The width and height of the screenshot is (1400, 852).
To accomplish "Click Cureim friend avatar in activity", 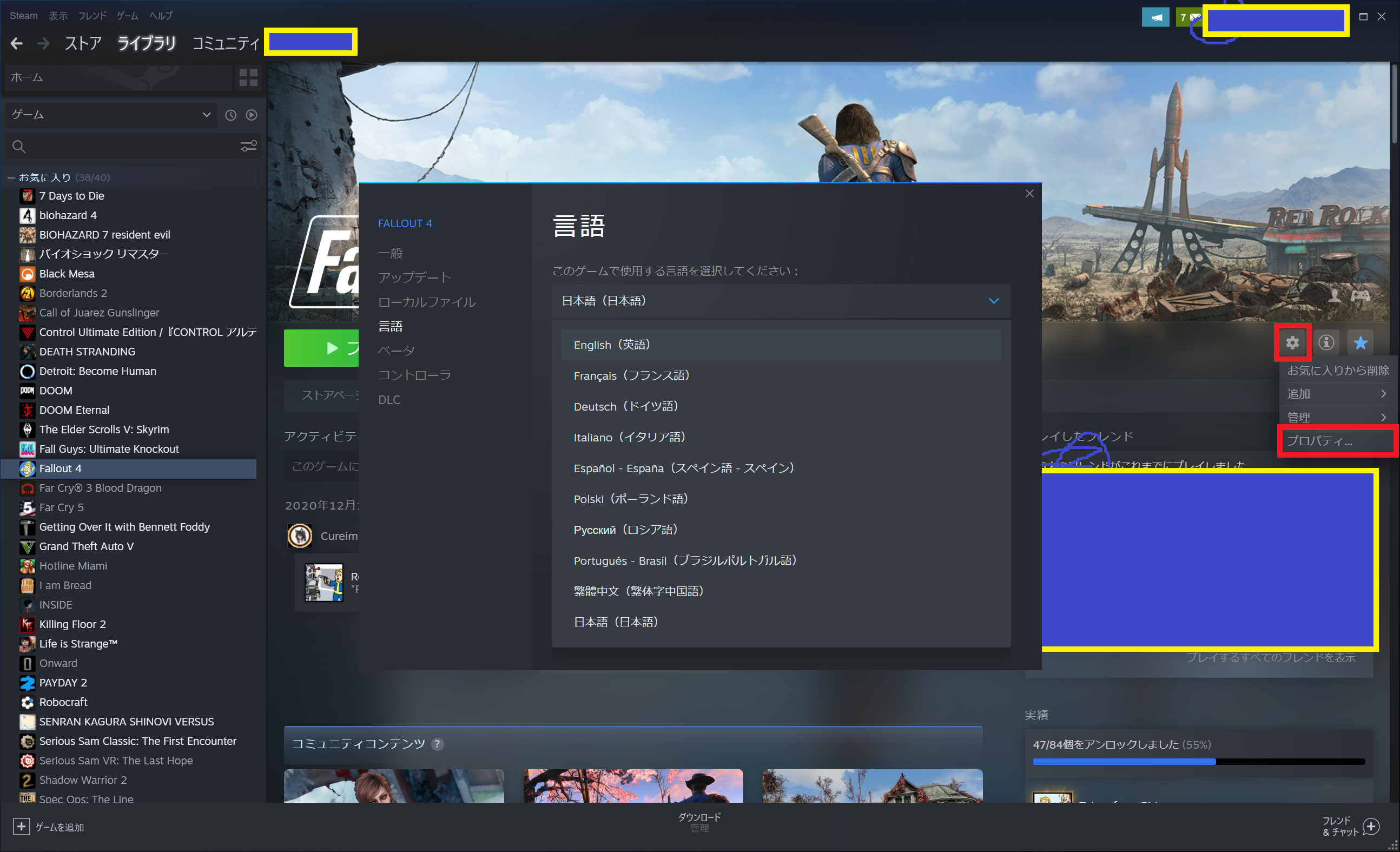I will 300,536.
